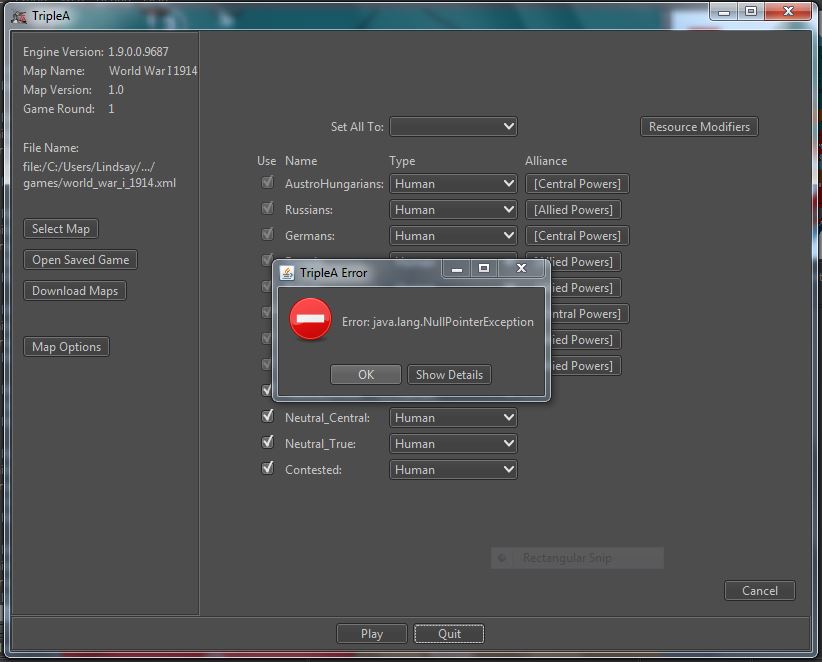Close the TripleA Error dialog

(521, 268)
